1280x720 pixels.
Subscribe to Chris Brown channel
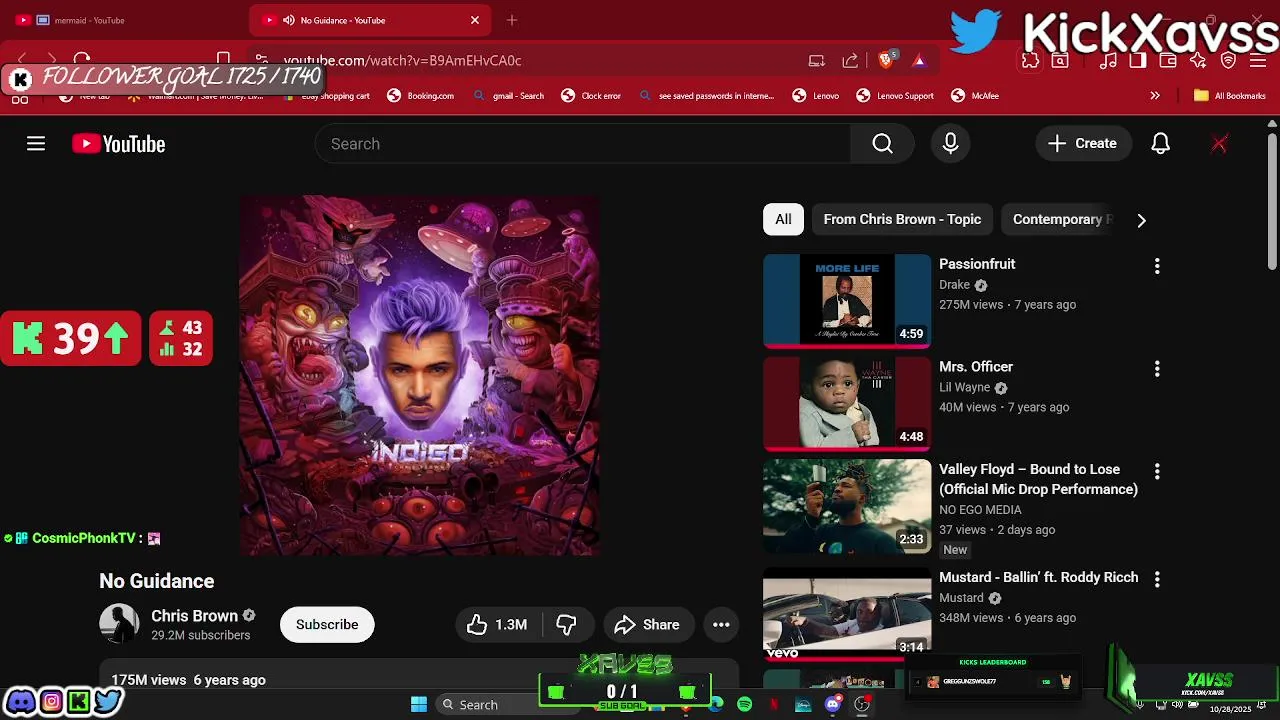pyautogui.click(x=327, y=625)
